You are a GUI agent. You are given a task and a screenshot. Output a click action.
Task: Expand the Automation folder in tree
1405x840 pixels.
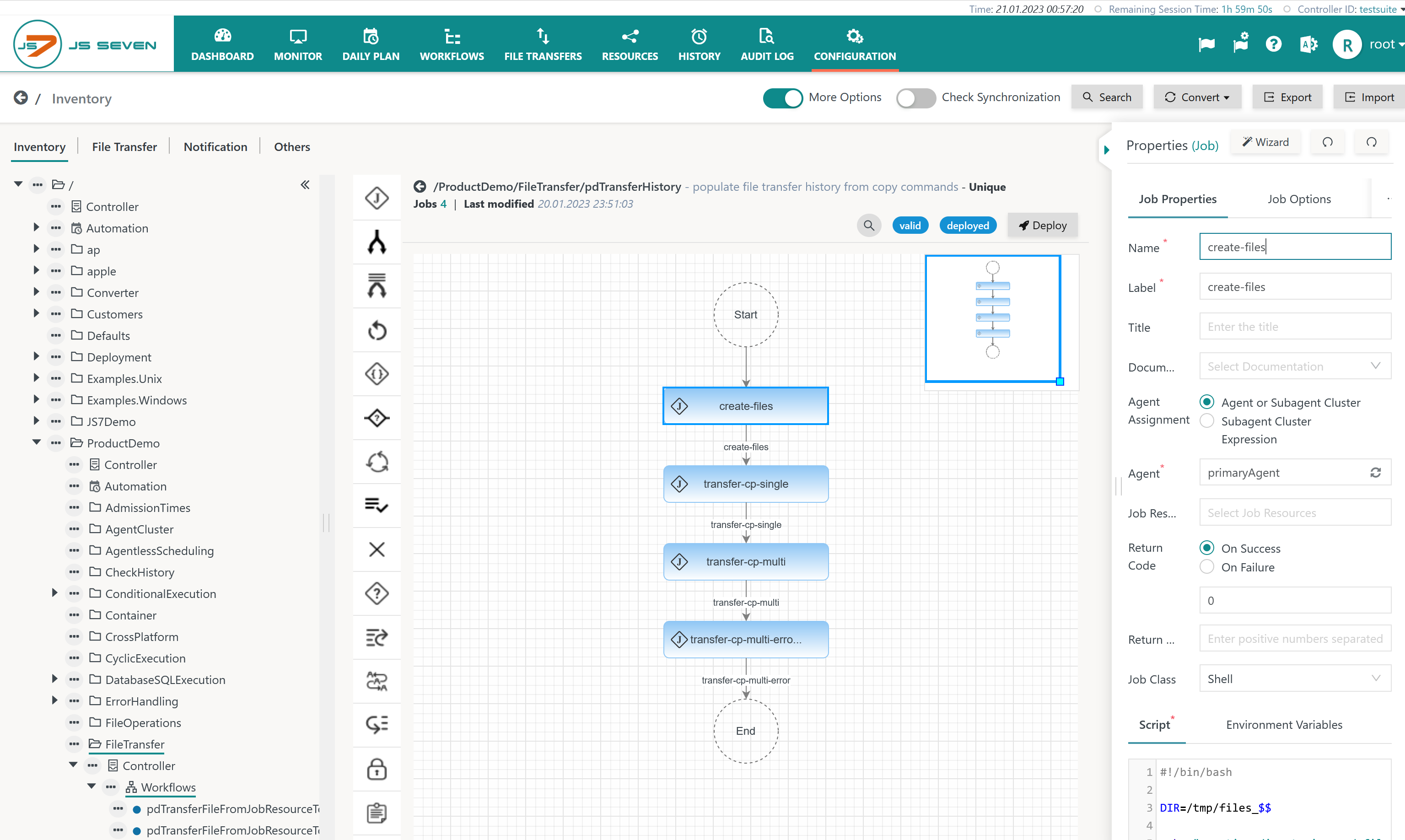point(36,227)
